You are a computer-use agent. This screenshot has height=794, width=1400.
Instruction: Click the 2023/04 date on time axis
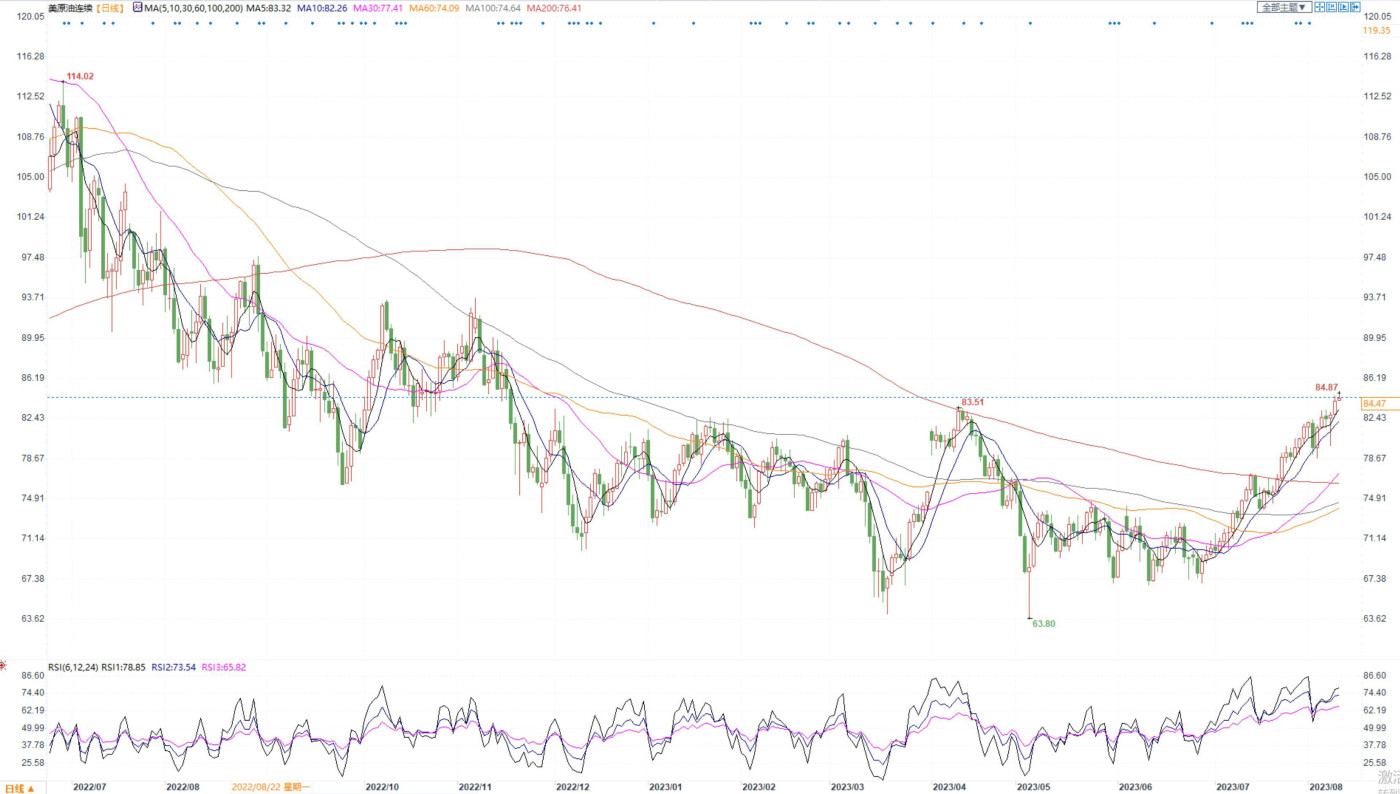click(x=947, y=788)
